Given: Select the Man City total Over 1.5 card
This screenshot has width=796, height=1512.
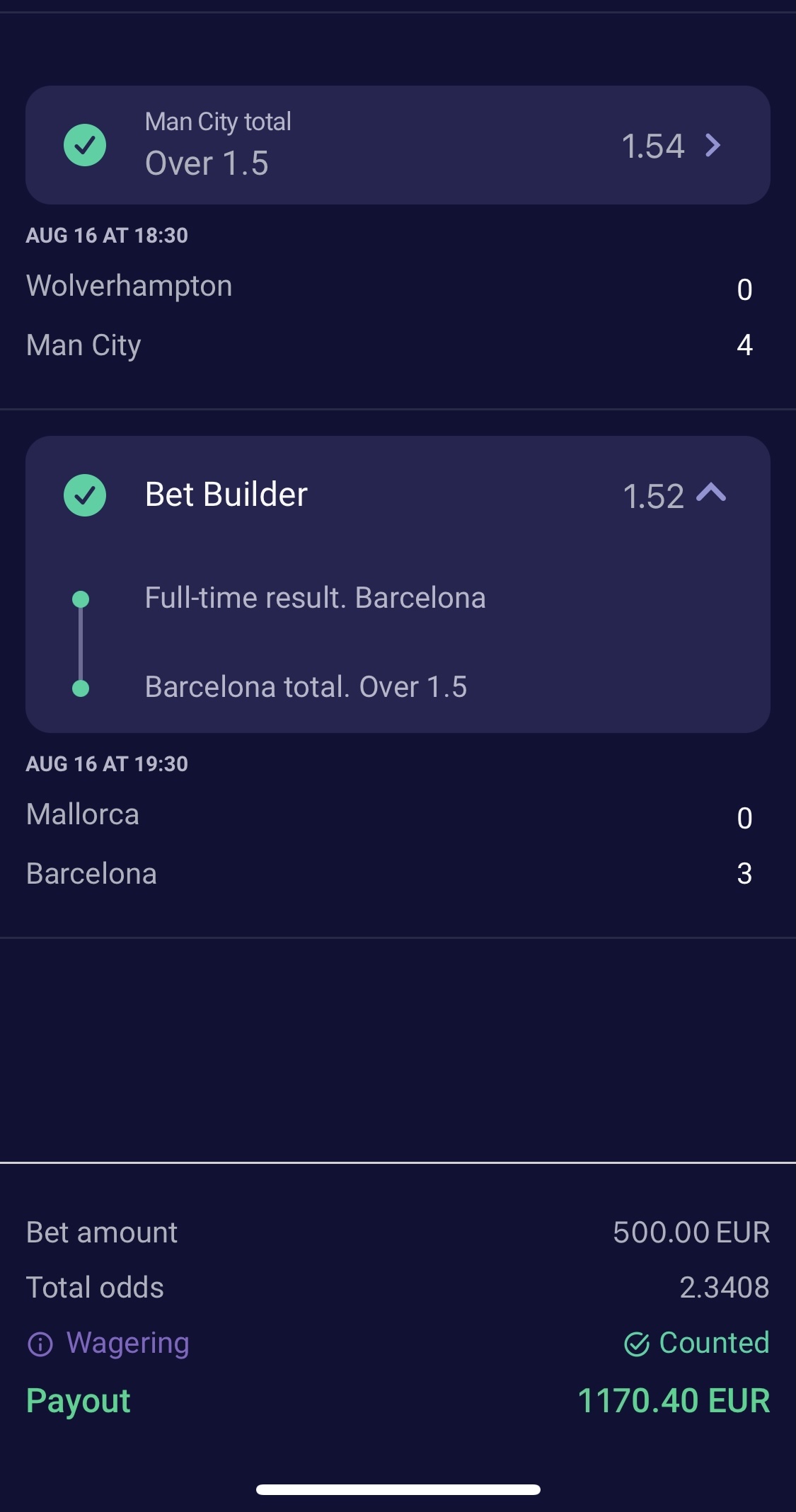Looking at the screenshot, I should tap(396, 145).
